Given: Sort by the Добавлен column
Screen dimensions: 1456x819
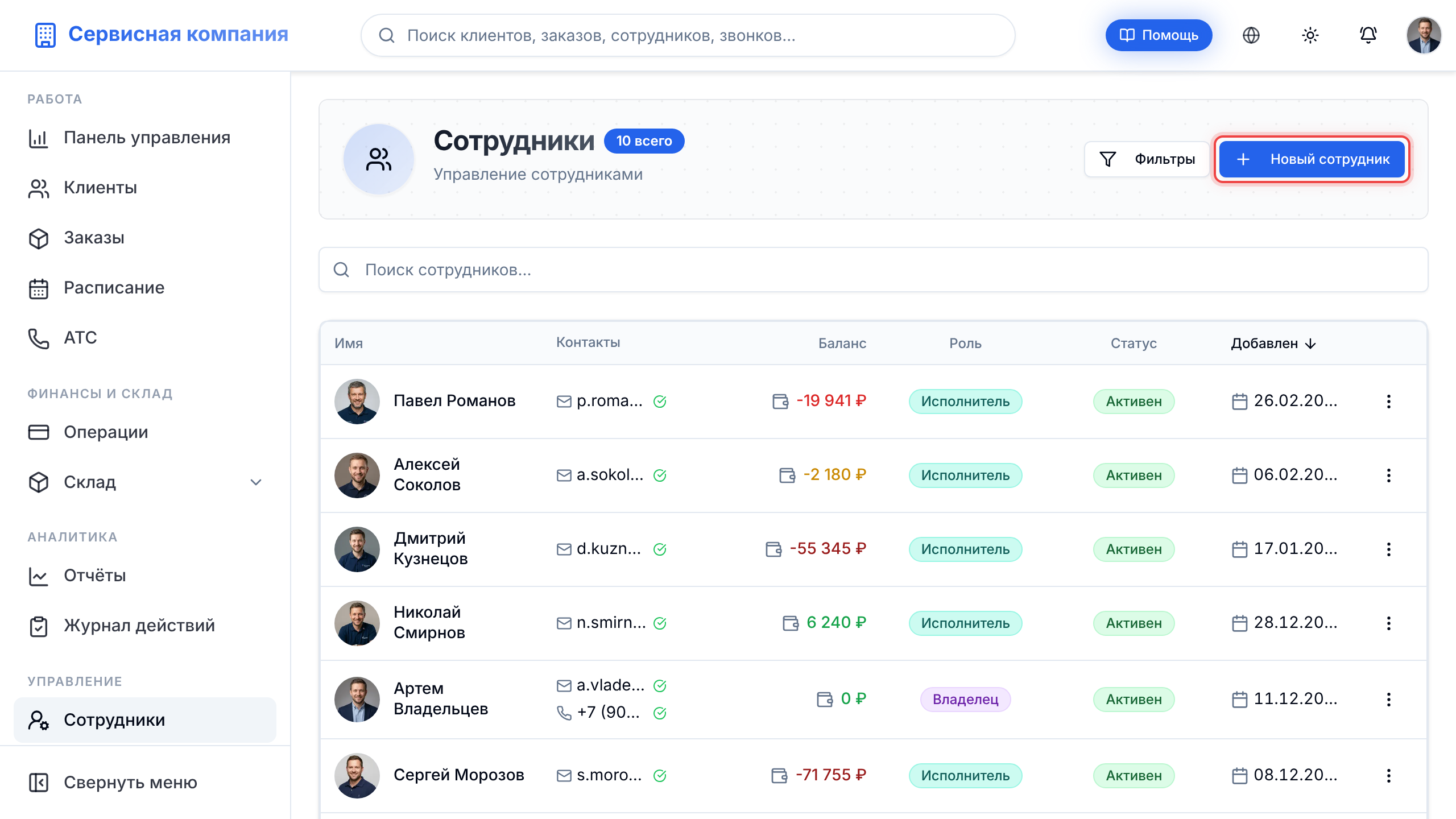Looking at the screenshot, I should [1273, 344].
